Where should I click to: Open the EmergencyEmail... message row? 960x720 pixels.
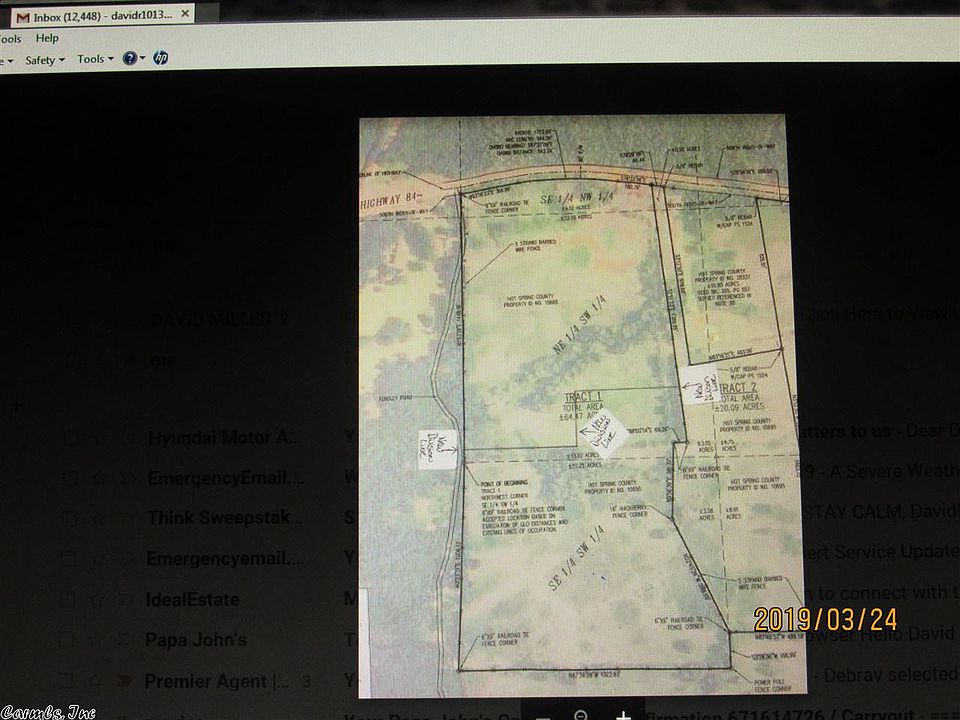click(225, 478)
